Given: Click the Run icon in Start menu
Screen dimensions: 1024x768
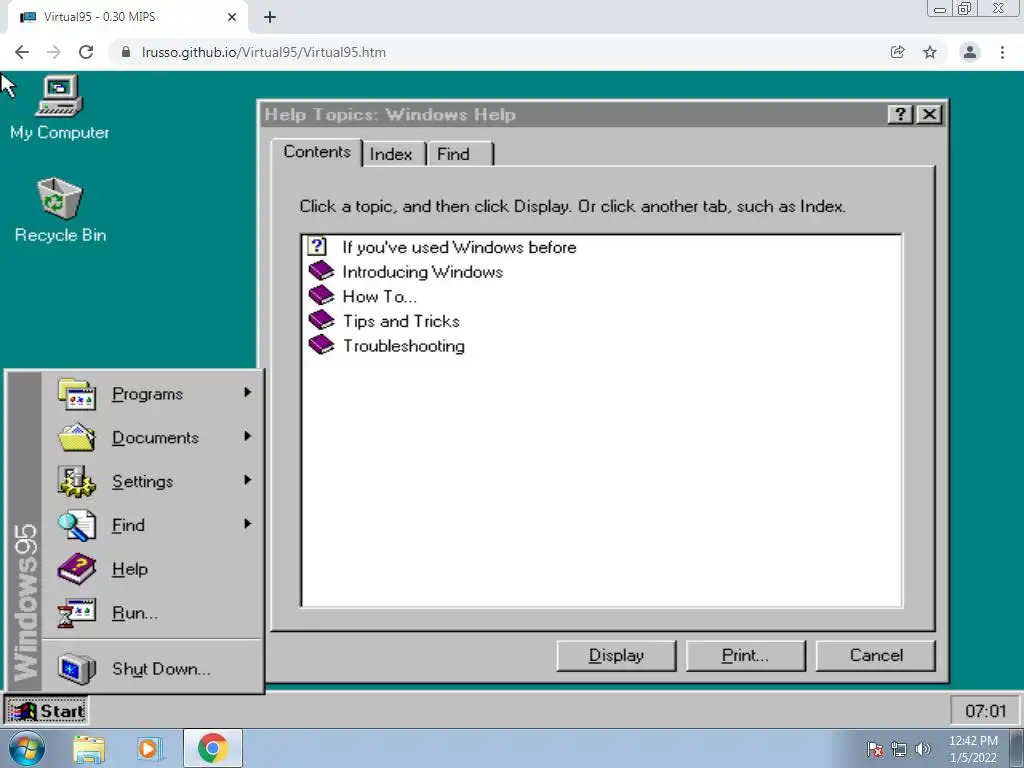Looking at the screenshot, I should point(77,613).
